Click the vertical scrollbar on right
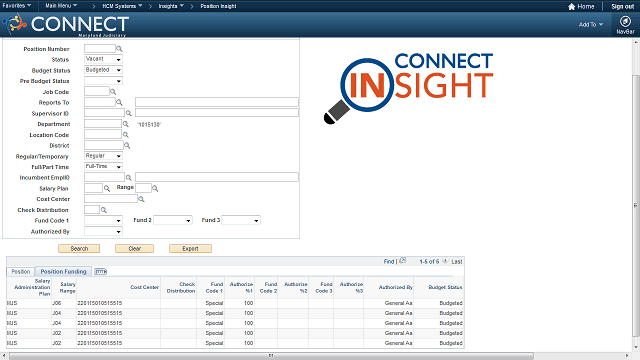The width and height of the screenshot is (640, 360). (636, 206)
